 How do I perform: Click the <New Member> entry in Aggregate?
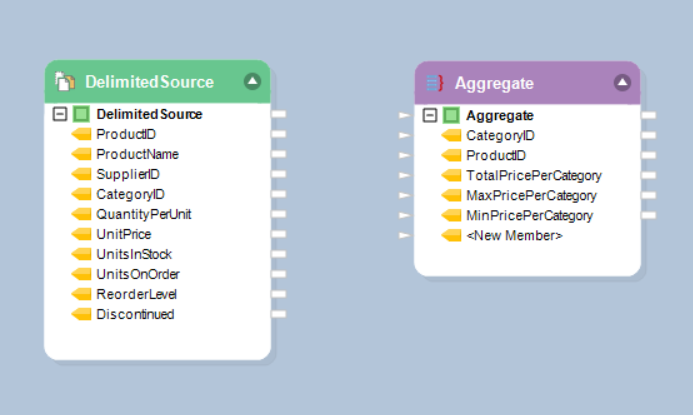pos(514,236)
